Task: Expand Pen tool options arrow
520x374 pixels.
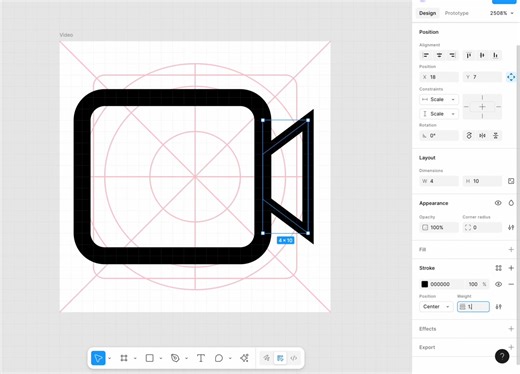Action: tap(186, 358)
